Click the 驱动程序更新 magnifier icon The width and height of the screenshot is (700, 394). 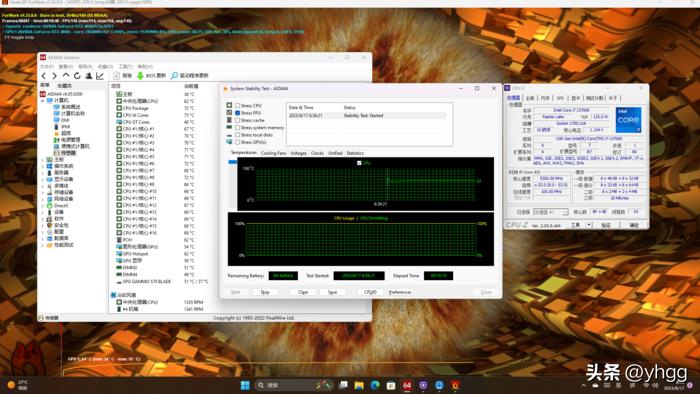point(175,76)
